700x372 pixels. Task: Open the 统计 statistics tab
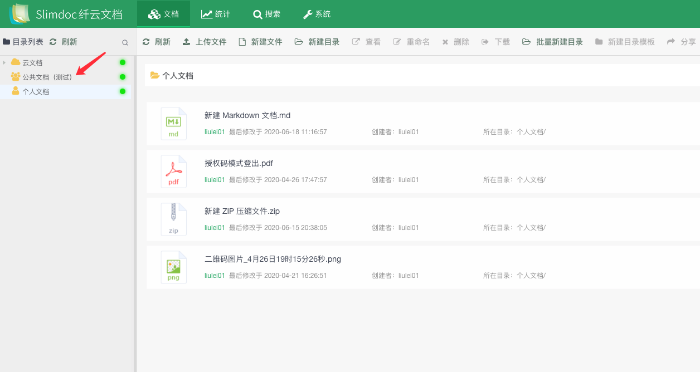tap(215, 14)
